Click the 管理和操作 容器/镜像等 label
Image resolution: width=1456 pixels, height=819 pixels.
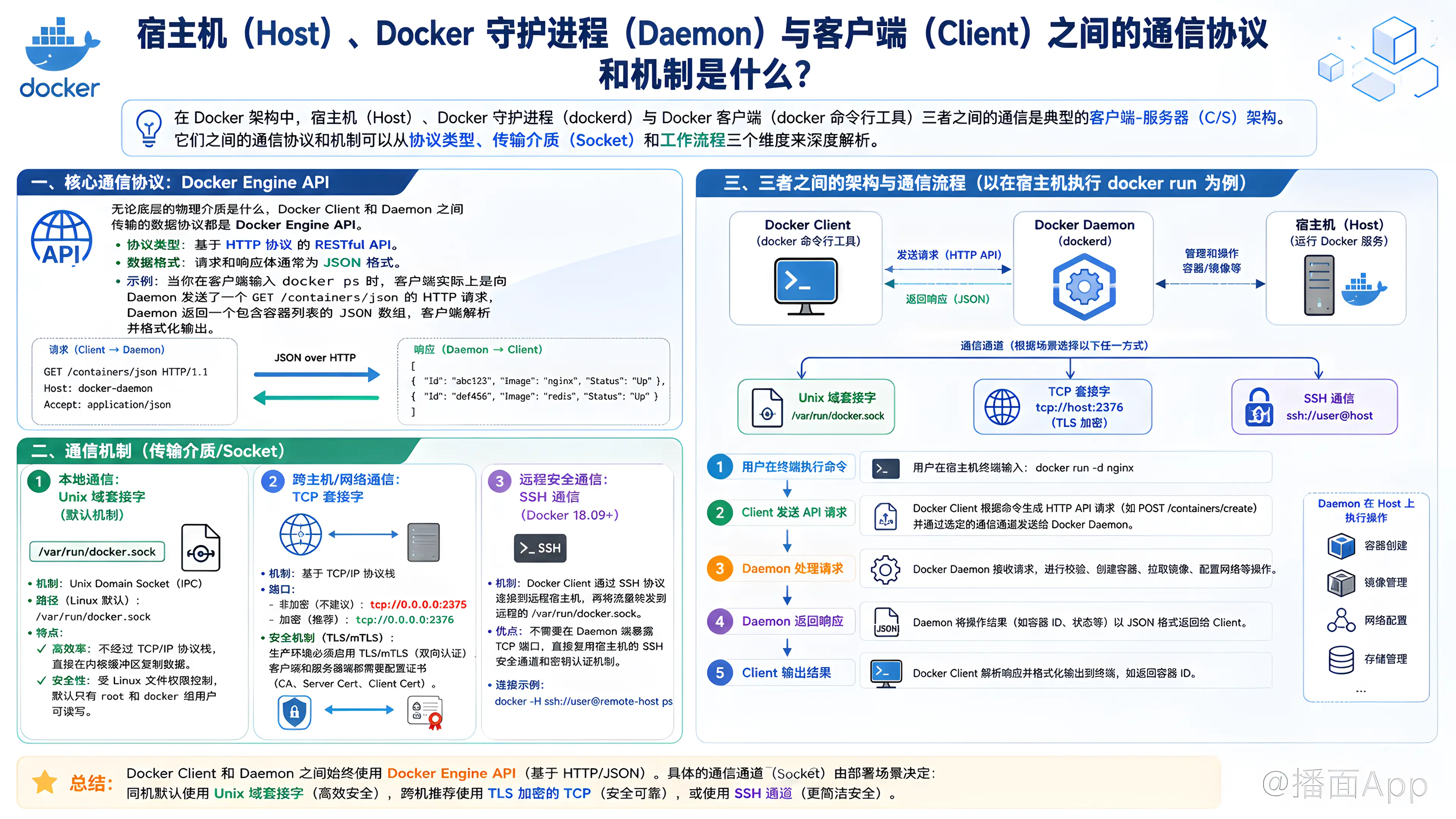coord(1211,260)
